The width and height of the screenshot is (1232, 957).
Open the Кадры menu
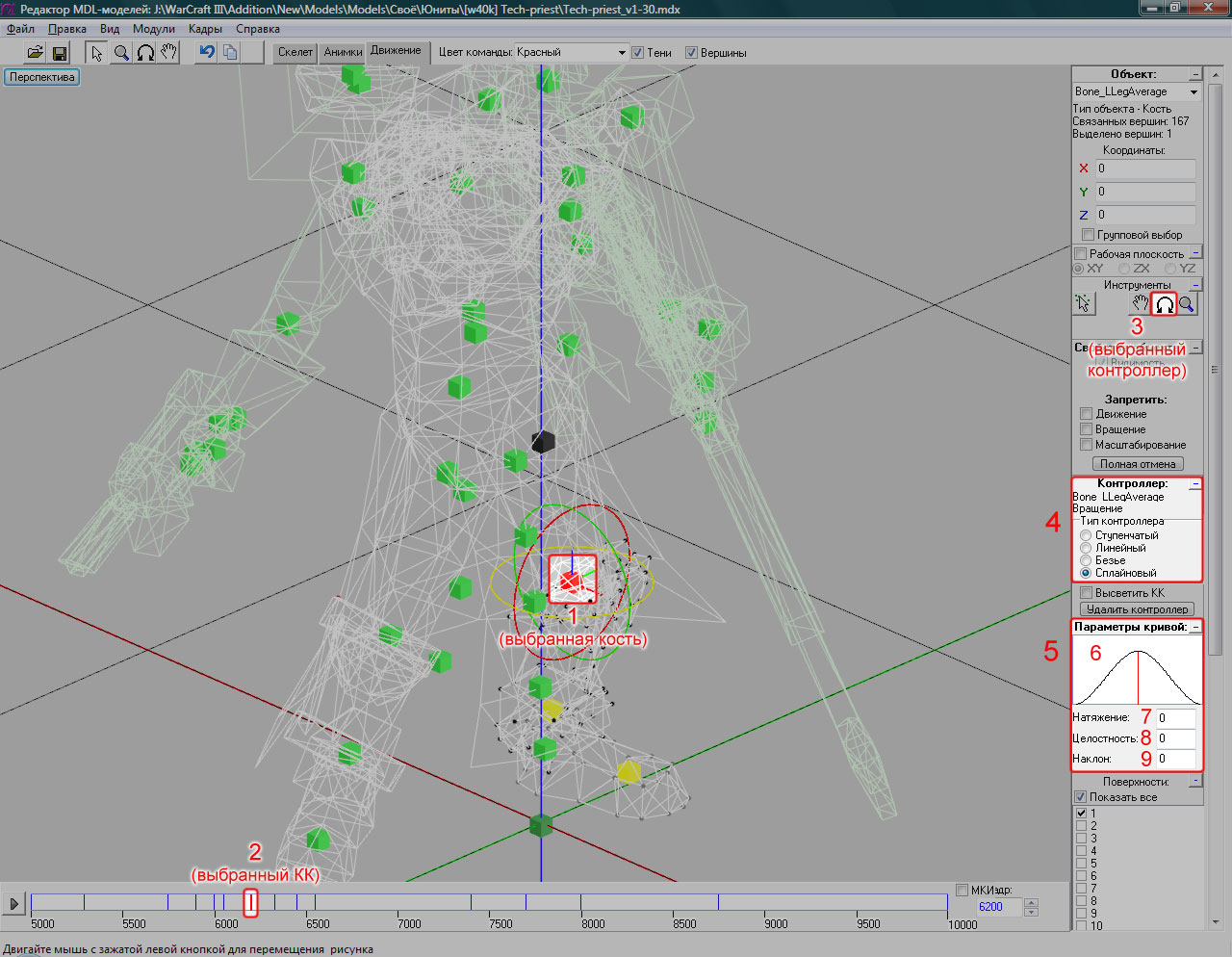click(205, 29)
